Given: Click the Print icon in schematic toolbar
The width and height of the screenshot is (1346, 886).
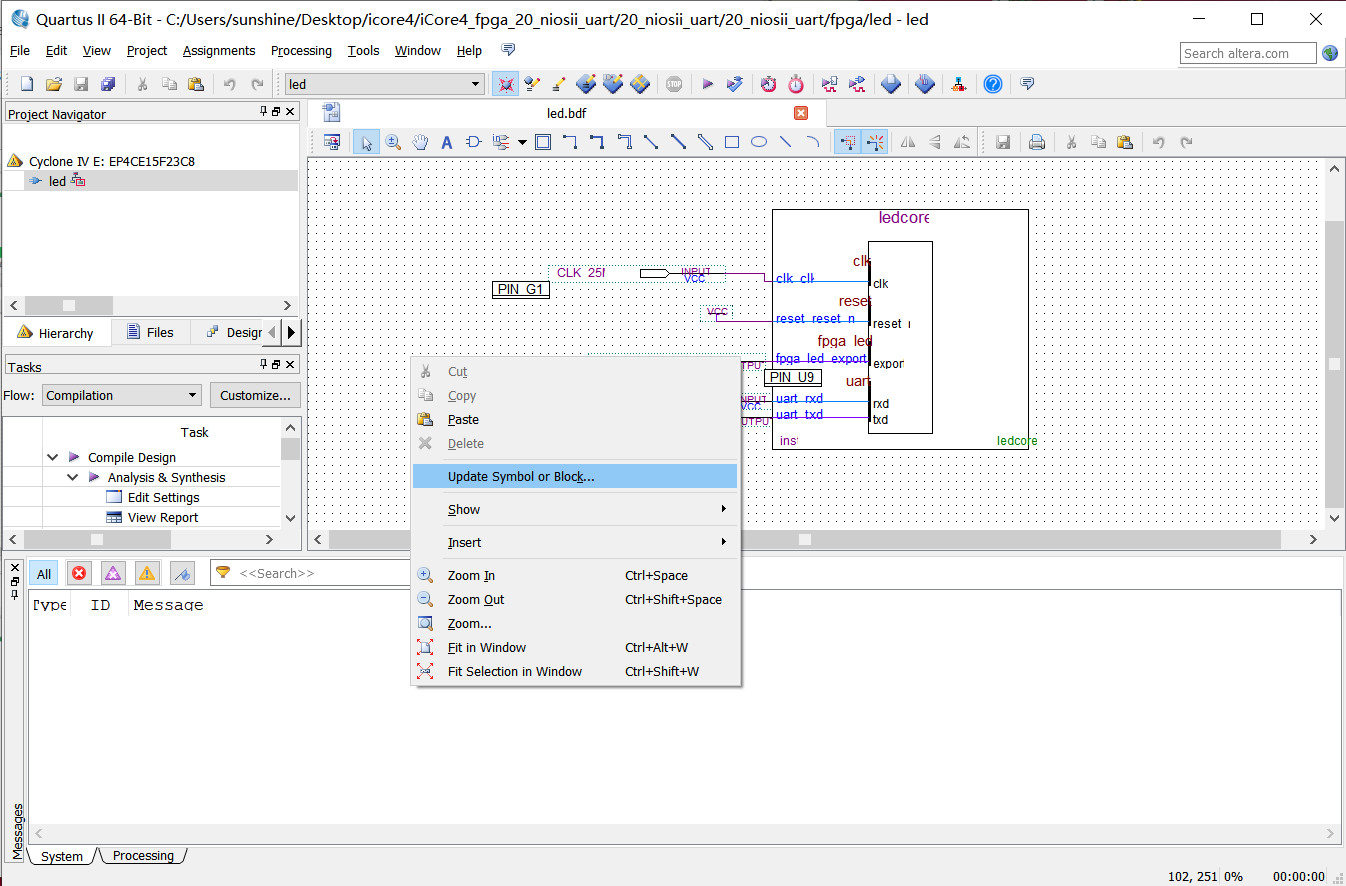Looking at the screenshot, I should click(x=1037, y=142).
